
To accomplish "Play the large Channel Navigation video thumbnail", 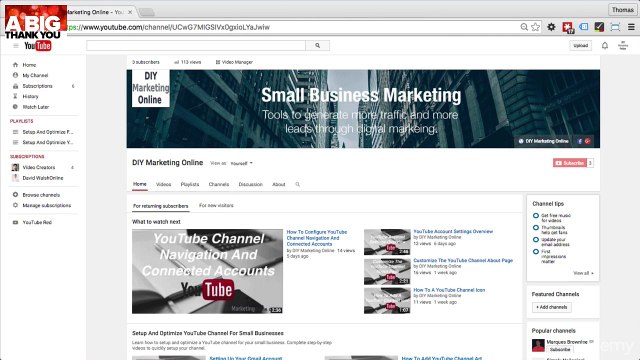I will 207,271.
